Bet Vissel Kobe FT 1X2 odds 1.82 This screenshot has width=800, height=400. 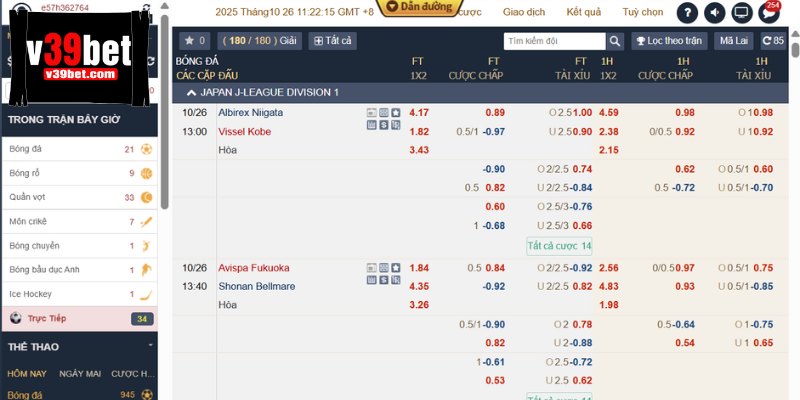419,132
